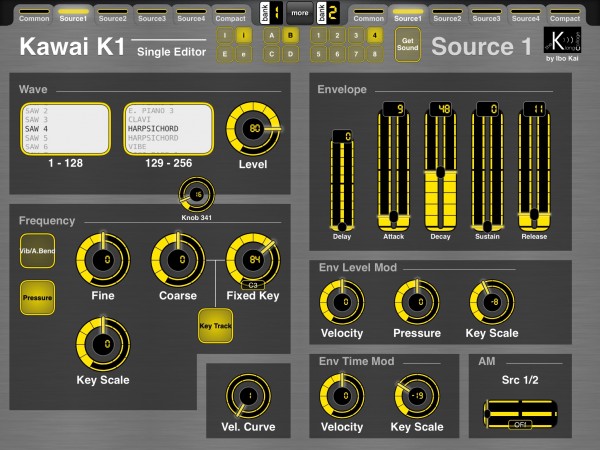The height and width of the screenshot is (450, 600).
Task: Click Env Level Mod Pressure knob
Action: (x=417, y=302)
